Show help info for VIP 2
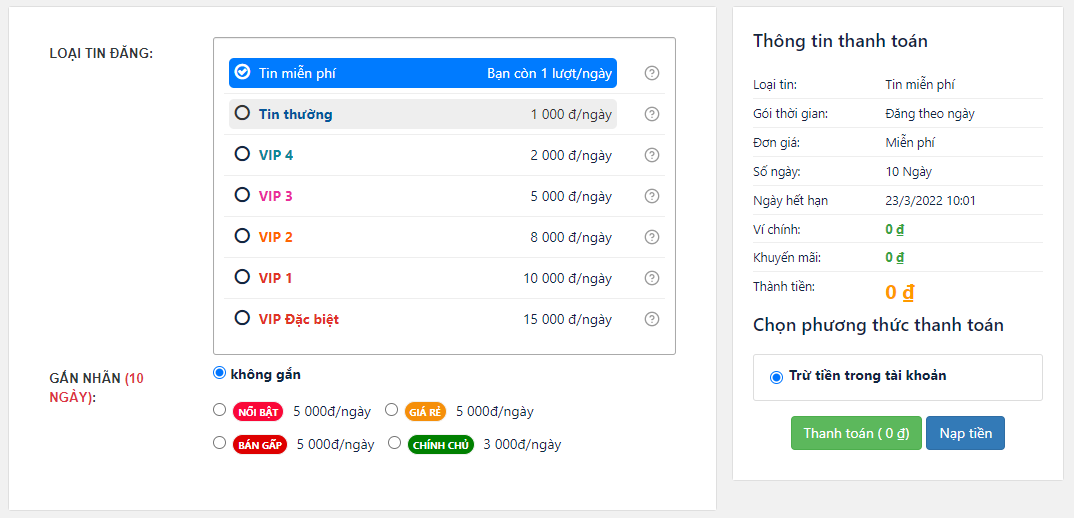The width and height of the screenshot is (1074, 518). (652, 237)
